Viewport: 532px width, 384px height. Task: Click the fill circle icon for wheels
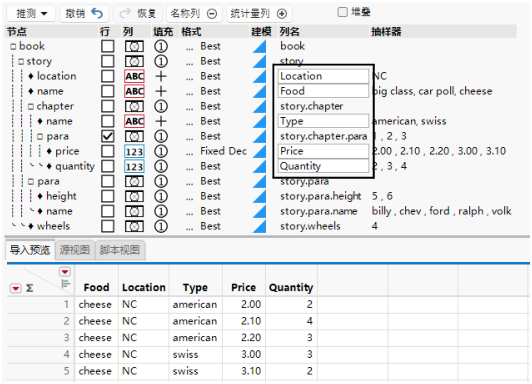pos(161,226)
